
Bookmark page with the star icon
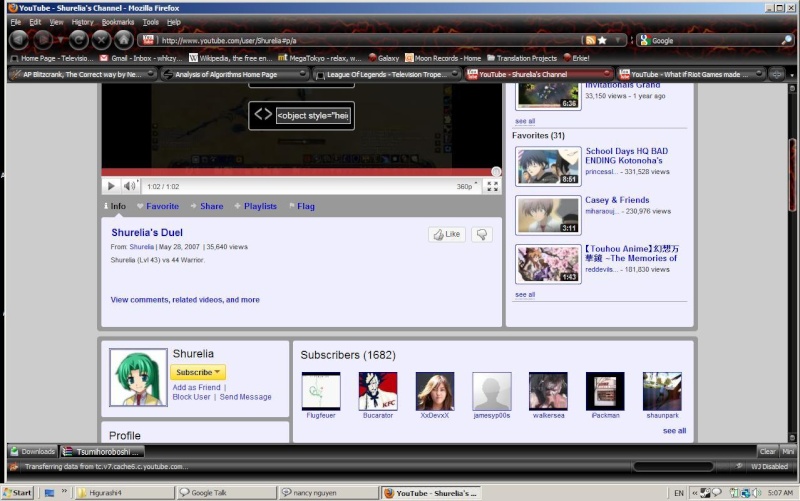click(x=603, y=40)
